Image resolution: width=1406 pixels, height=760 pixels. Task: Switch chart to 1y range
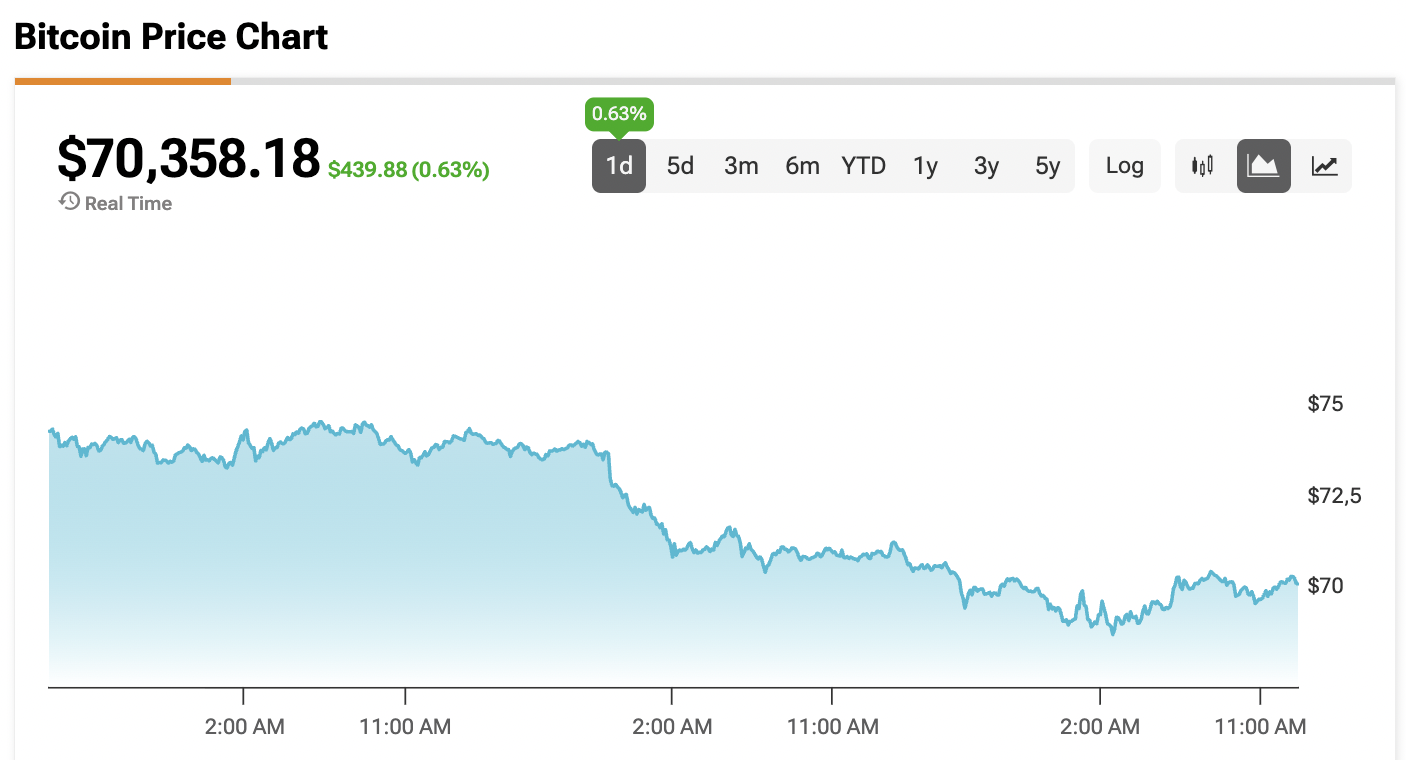pyautogui.click(x=925, y=166)
